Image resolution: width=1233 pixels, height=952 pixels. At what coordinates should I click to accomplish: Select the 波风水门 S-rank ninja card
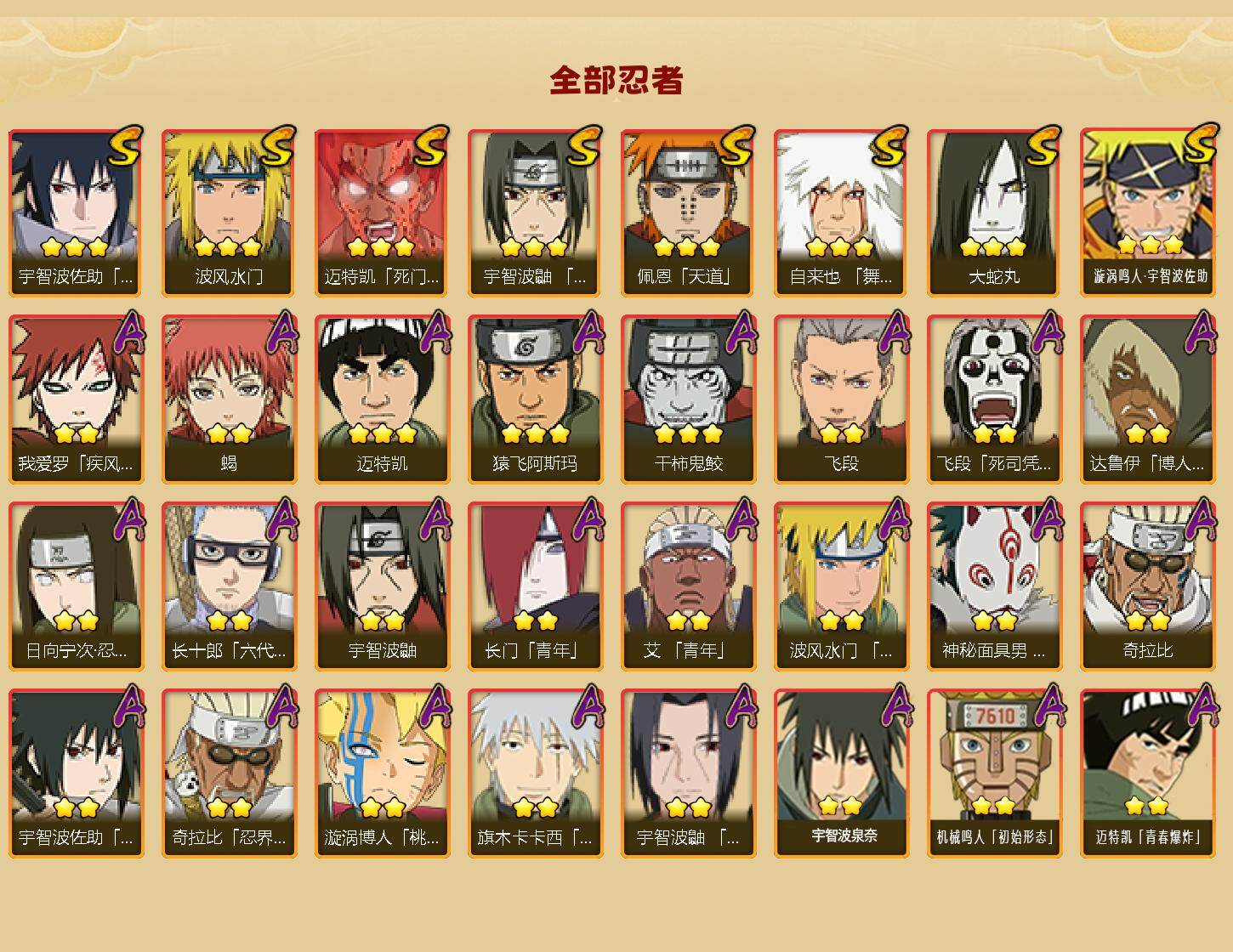(228, 212)
